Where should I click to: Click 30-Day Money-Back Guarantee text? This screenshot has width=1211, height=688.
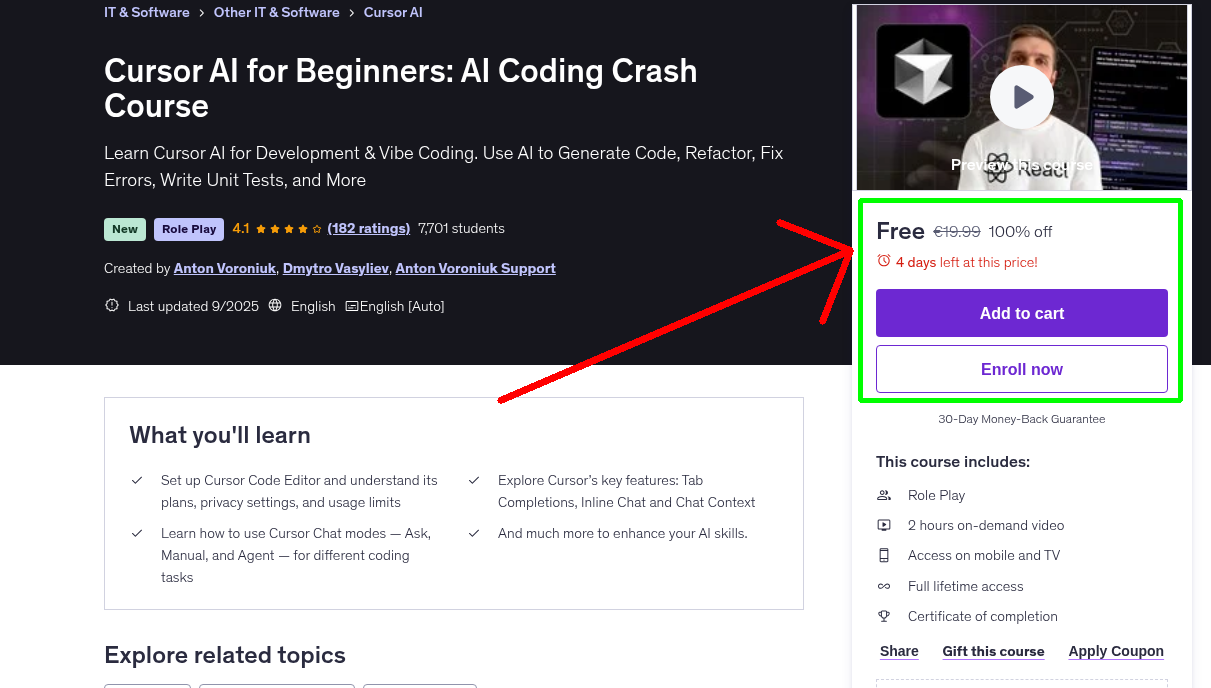[x=1022, y=419]
